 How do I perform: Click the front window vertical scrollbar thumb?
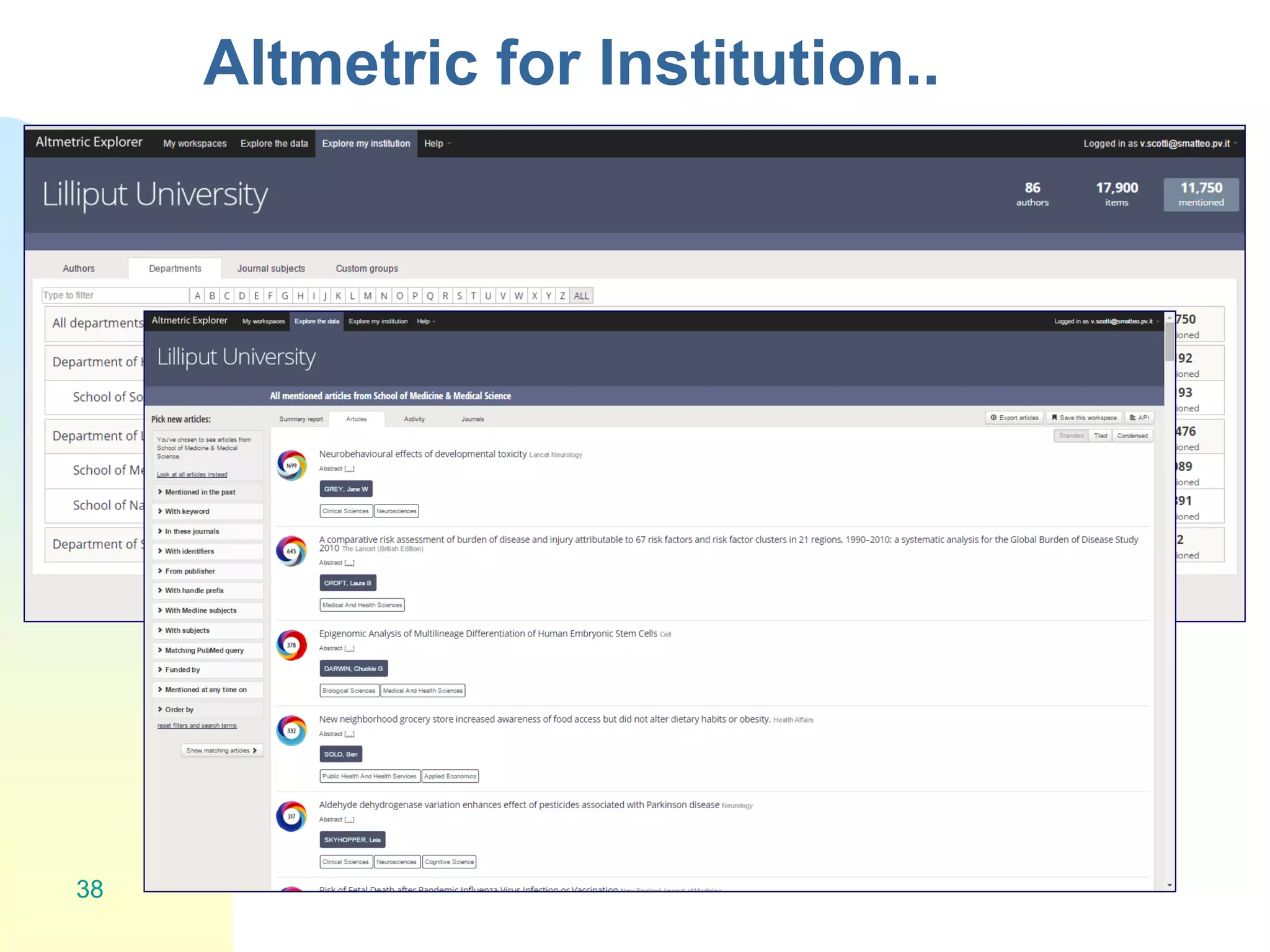pos(1170,341)
